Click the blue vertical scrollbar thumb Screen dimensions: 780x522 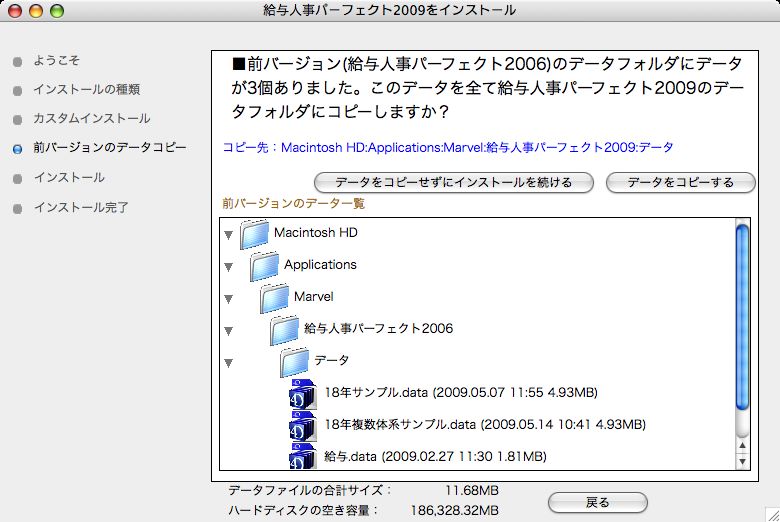point(742,317)
